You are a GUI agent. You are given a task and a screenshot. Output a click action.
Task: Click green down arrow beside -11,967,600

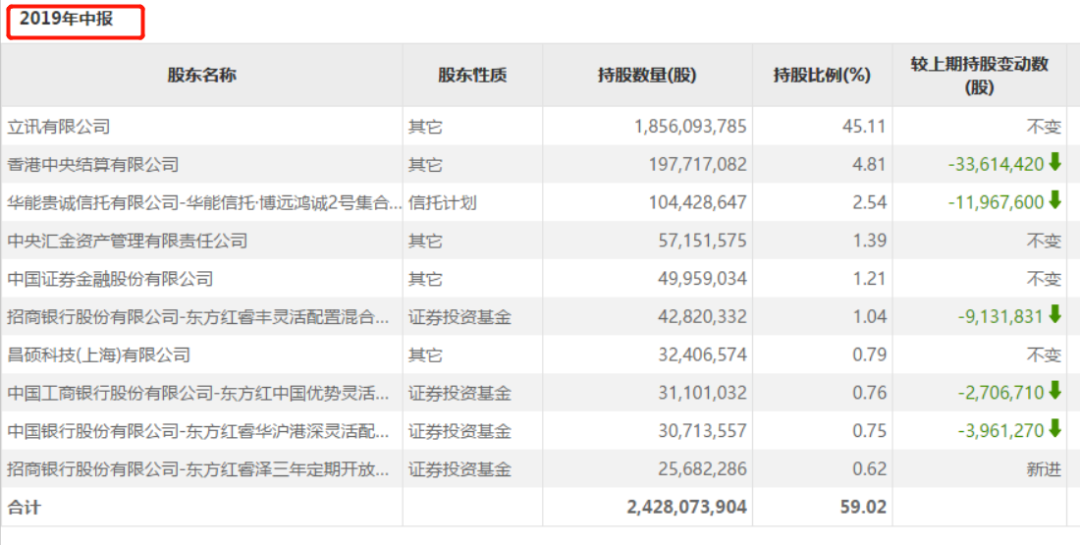(1055, 201)
